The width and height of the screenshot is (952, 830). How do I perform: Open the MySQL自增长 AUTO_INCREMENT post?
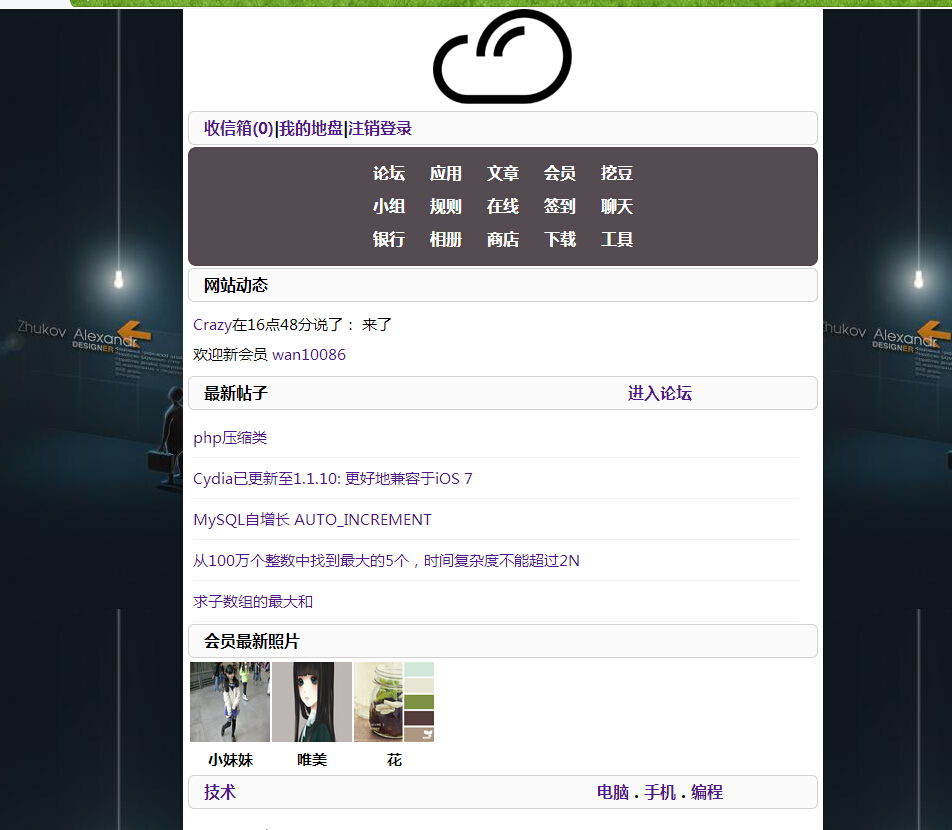point(312,520)
